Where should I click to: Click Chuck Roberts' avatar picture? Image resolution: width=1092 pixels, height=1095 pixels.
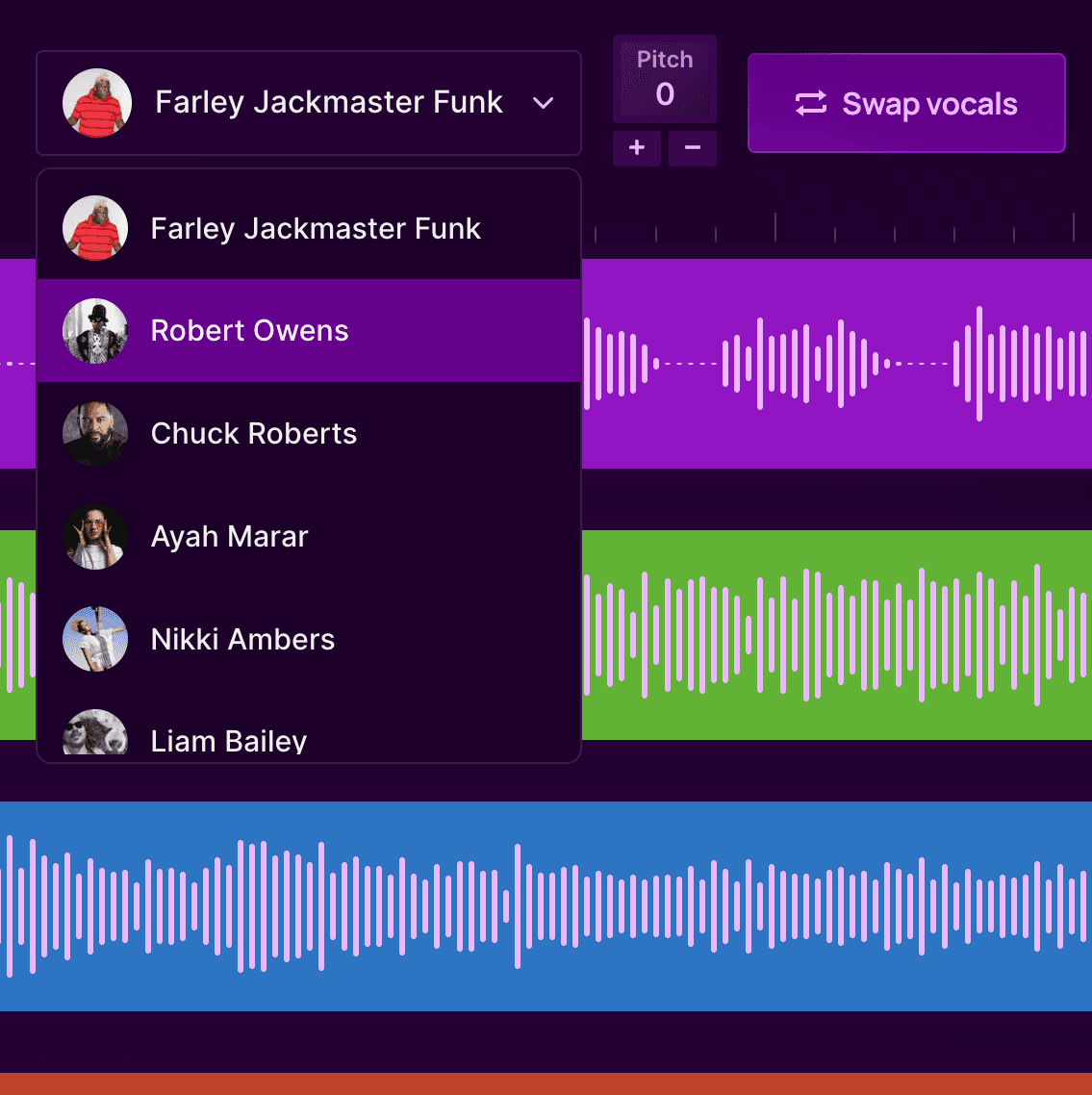tap(95, 434)
